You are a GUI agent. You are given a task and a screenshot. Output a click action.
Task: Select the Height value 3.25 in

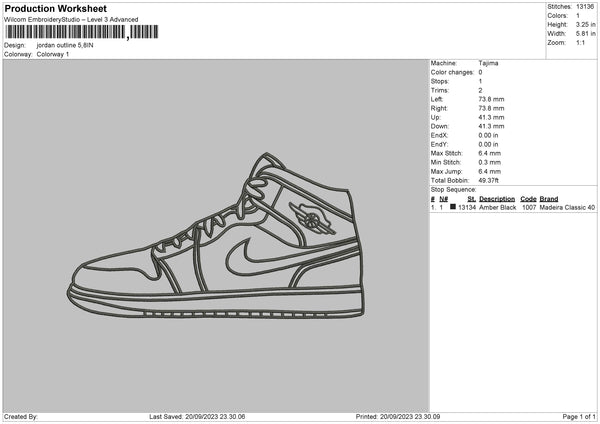(586, 24)
